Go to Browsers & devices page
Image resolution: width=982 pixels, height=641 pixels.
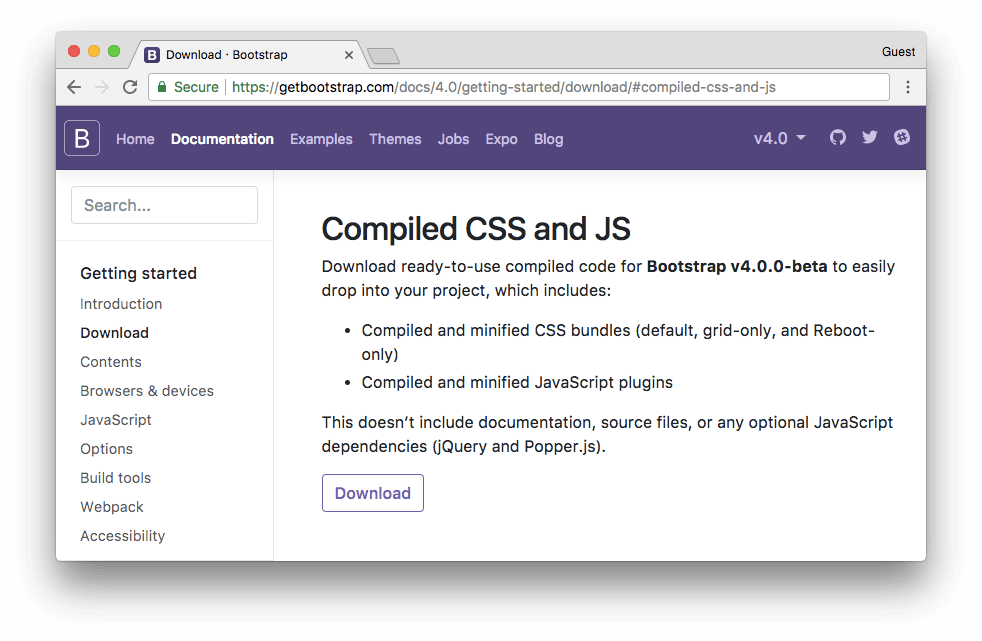coord(147,391)
